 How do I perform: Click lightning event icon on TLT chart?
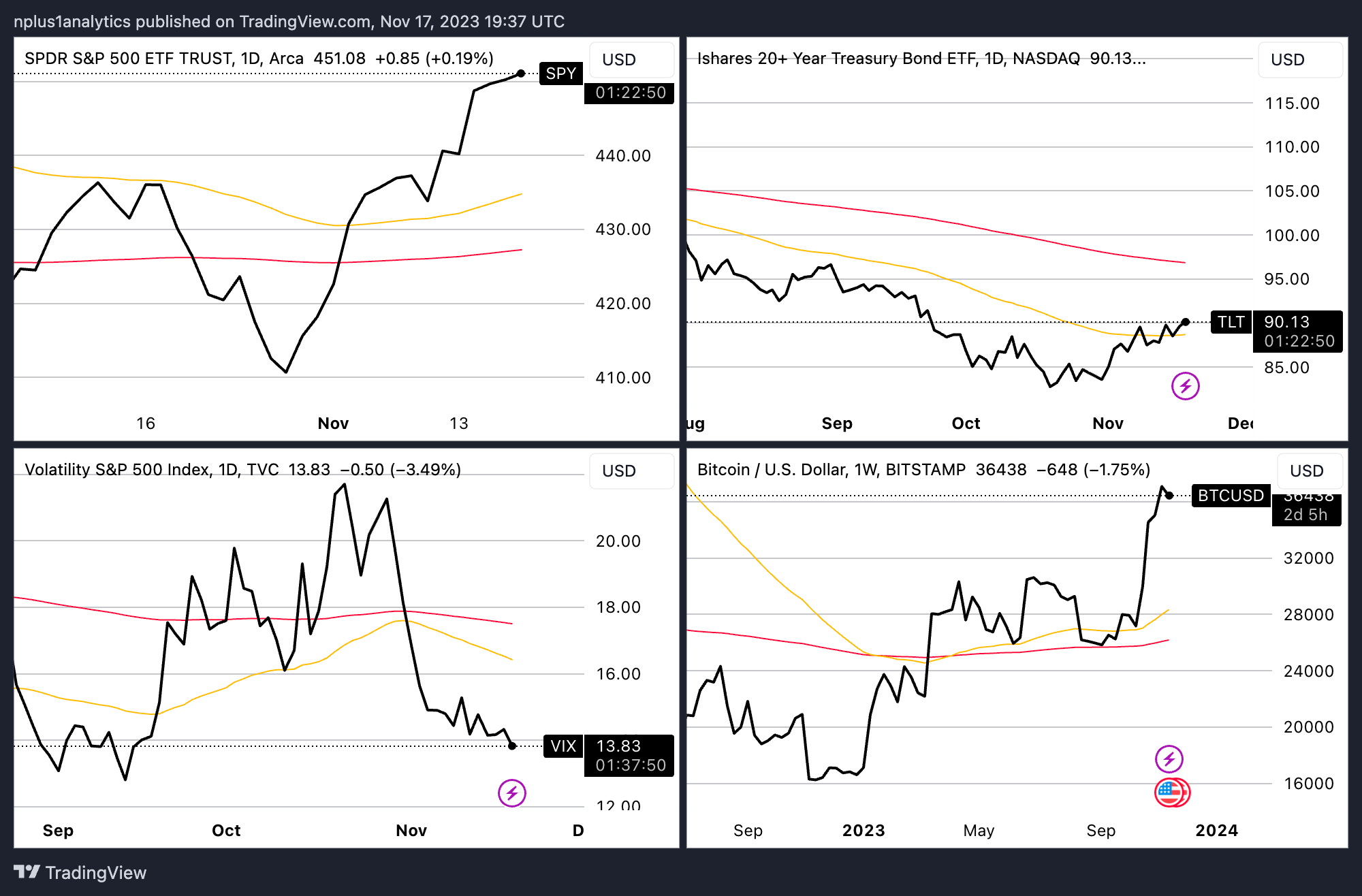[x=1185, y=386]
